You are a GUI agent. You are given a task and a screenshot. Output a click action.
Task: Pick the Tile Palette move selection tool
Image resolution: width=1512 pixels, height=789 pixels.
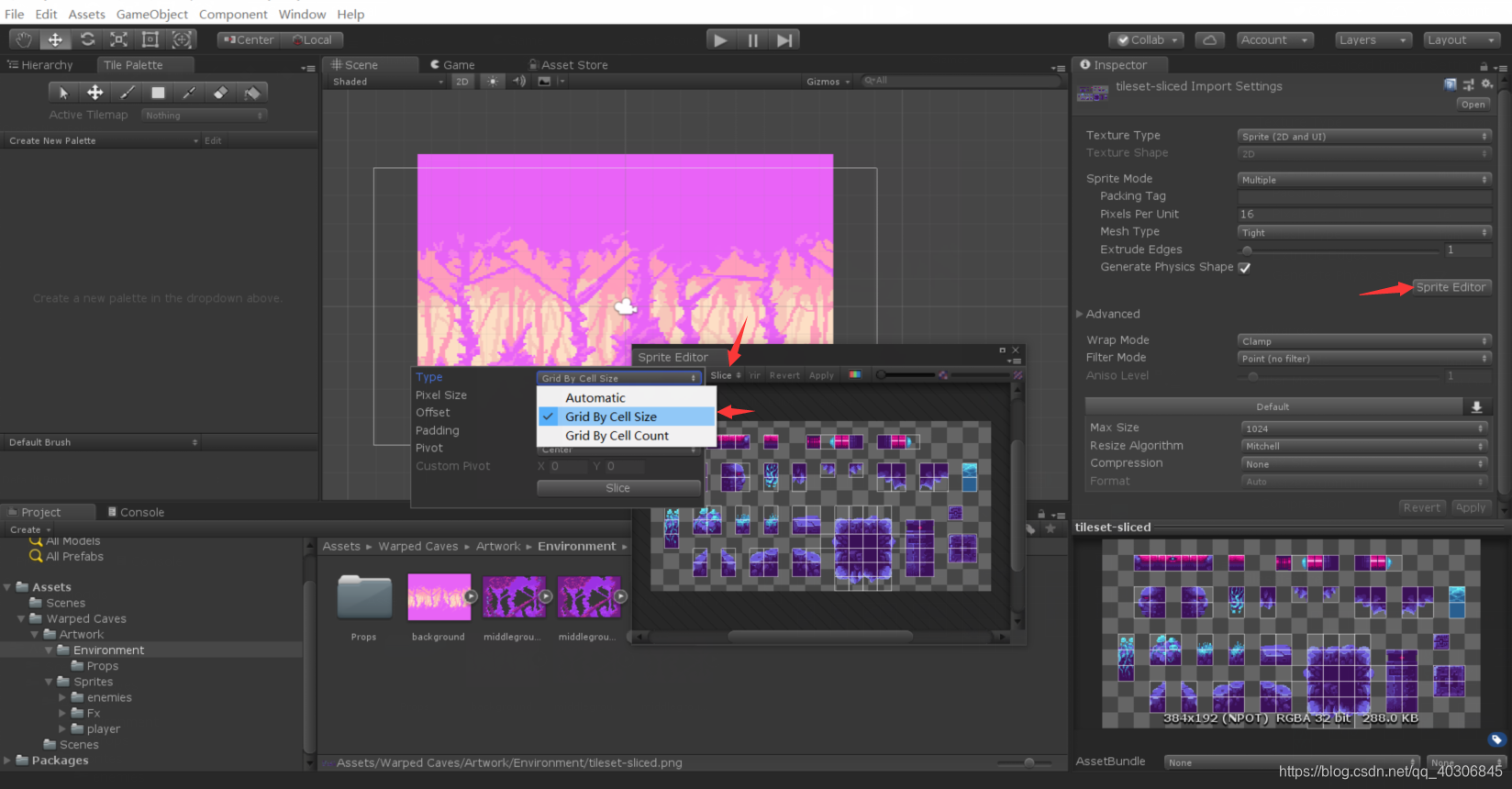coord(94,93)
